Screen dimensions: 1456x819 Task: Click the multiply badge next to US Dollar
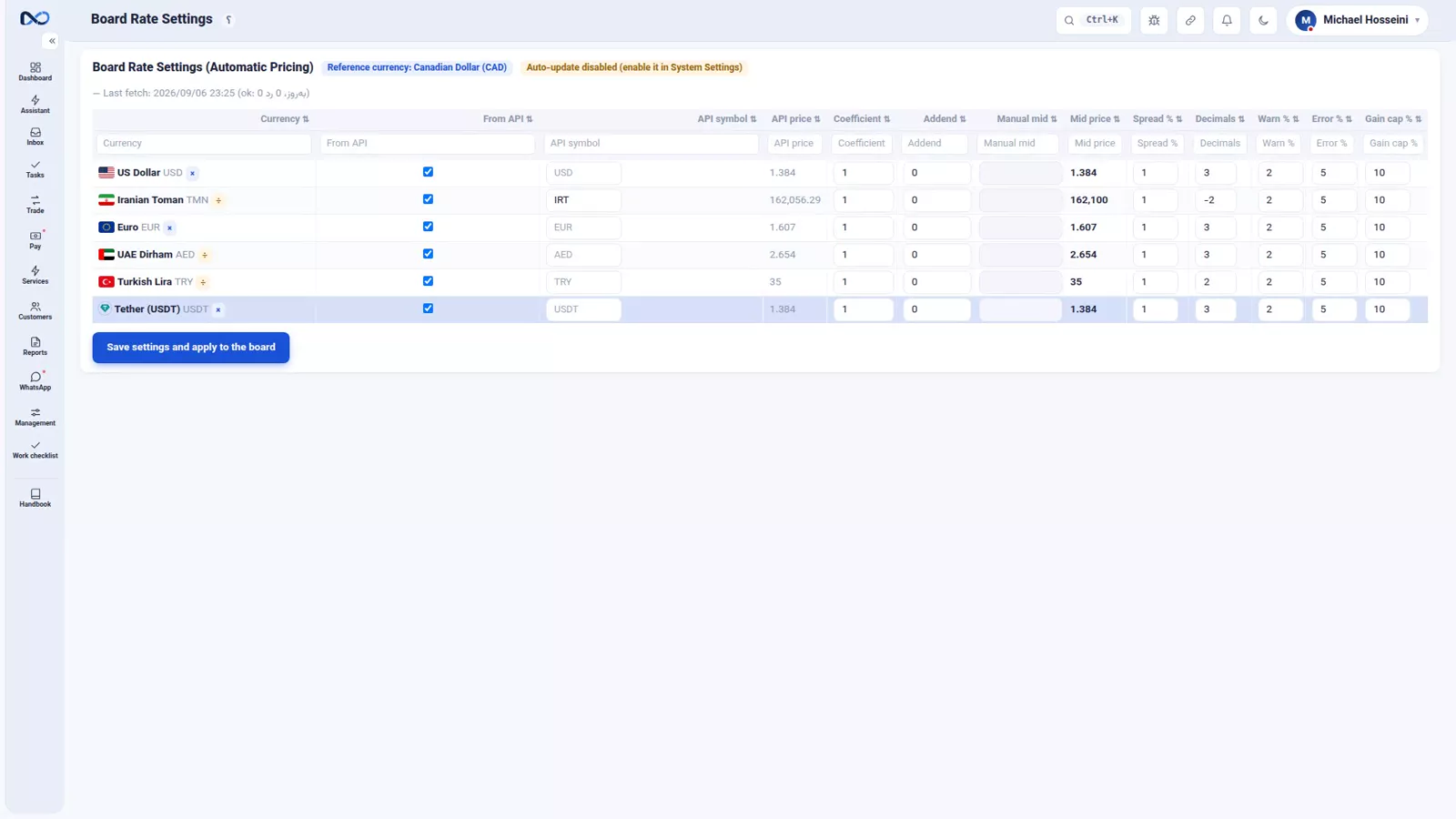click(192, 173)
